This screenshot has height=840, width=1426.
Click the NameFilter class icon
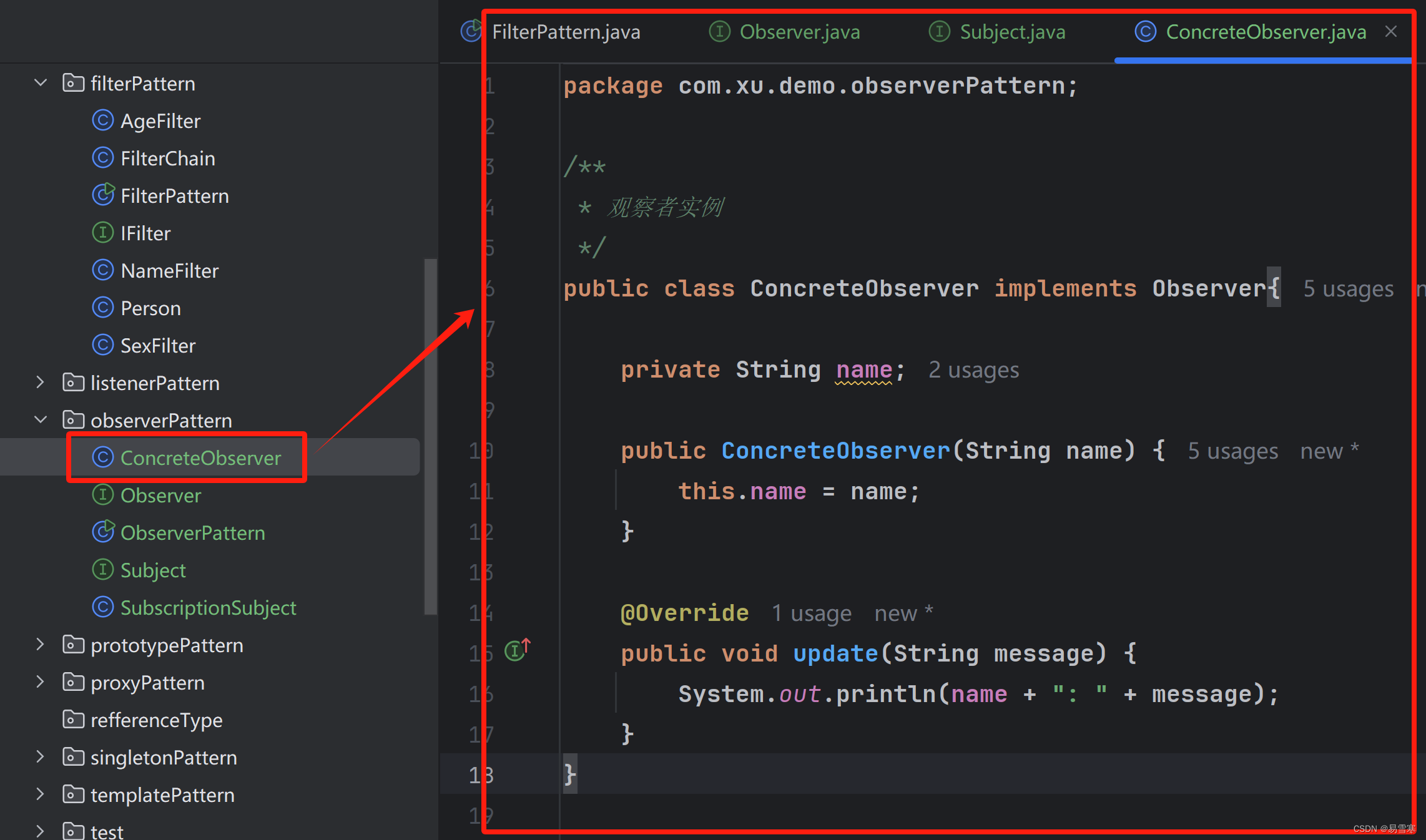pyautogui.click(x=103, y=270)
